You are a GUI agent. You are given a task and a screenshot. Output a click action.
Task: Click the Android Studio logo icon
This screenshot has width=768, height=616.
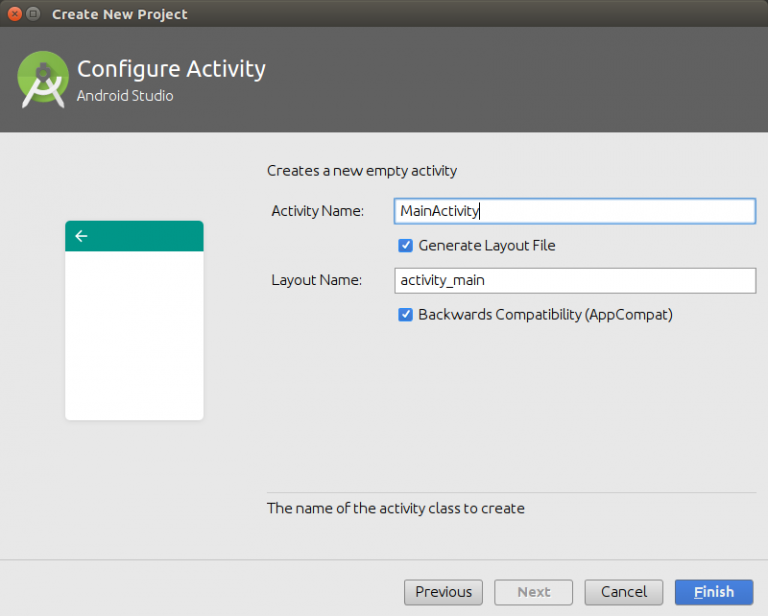(x=43, y=79)
